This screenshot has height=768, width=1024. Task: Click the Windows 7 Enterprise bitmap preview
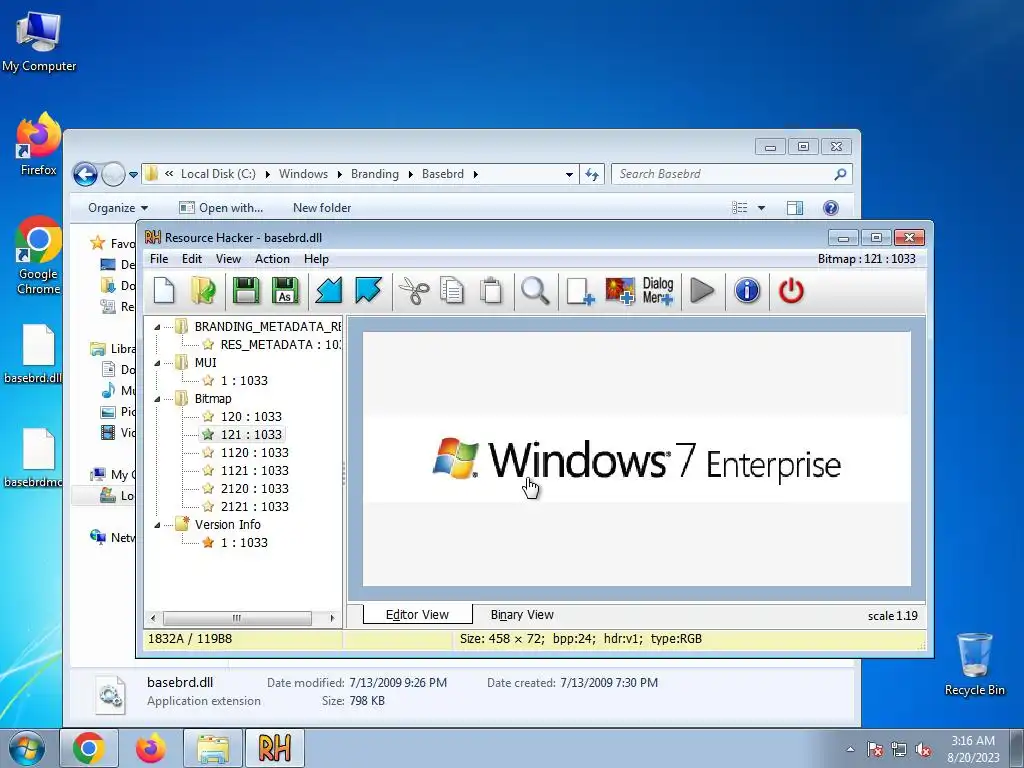(x=637, y=459)
